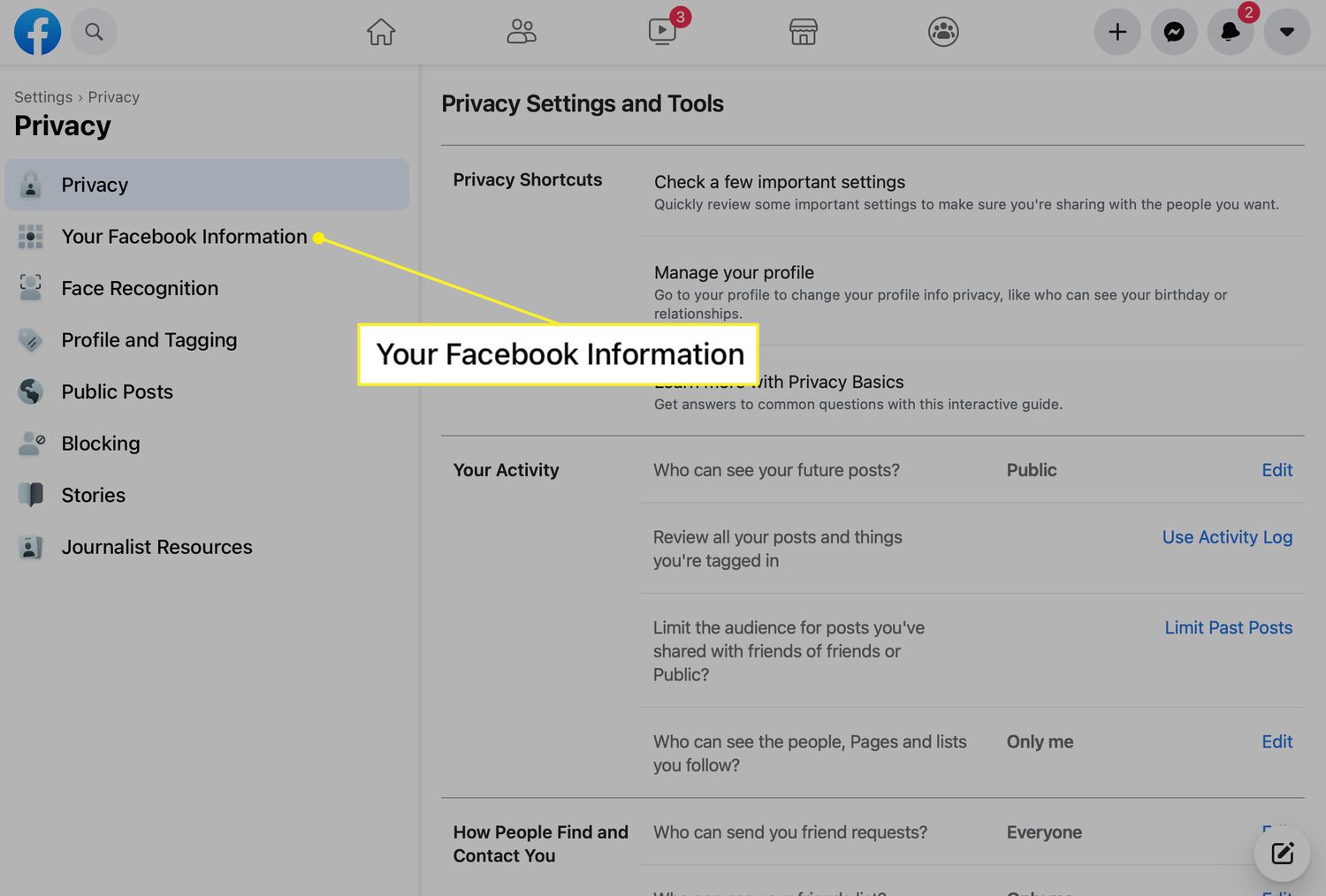This screenshot has width=1326, height=896.
Task: Open the search magnifier icon
Action: pos(94,32)
